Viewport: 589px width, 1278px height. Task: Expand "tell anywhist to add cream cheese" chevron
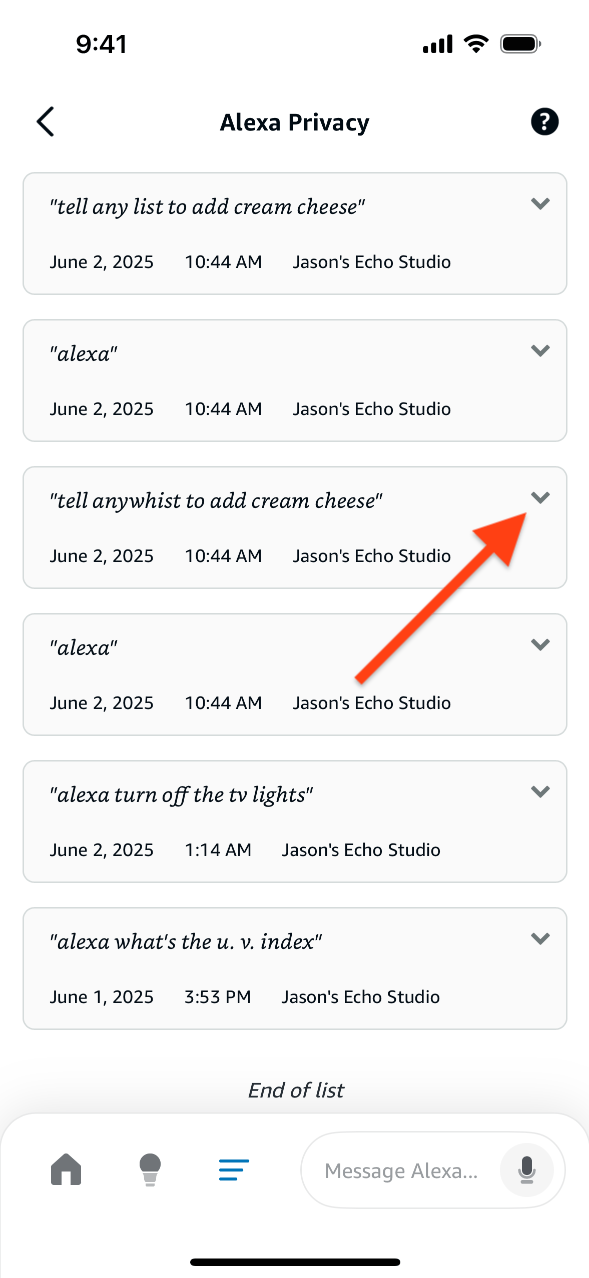(540, 498)
